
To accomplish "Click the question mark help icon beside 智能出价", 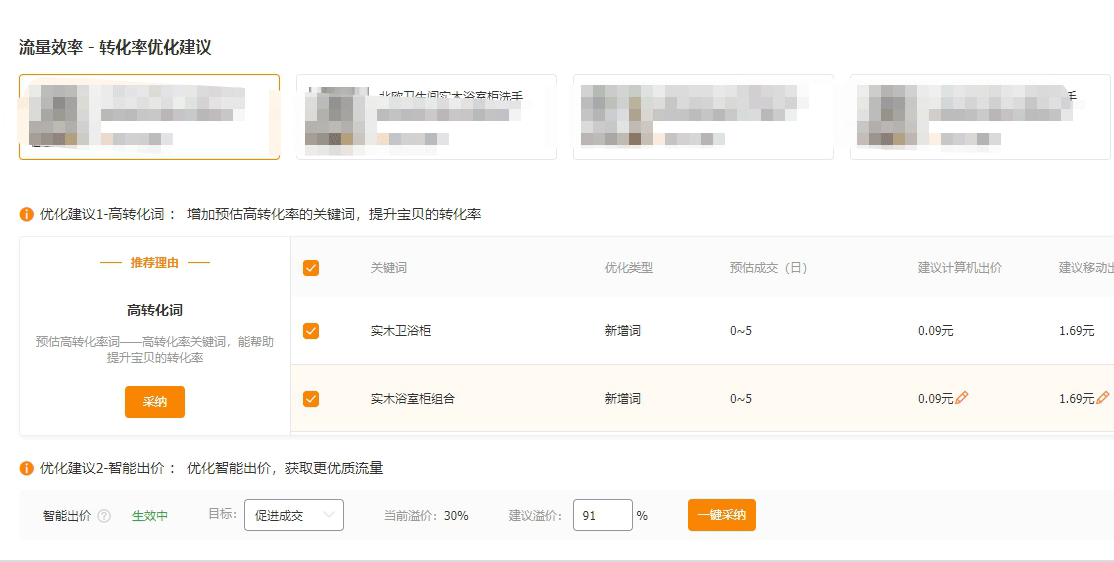I will coord(104,516).
